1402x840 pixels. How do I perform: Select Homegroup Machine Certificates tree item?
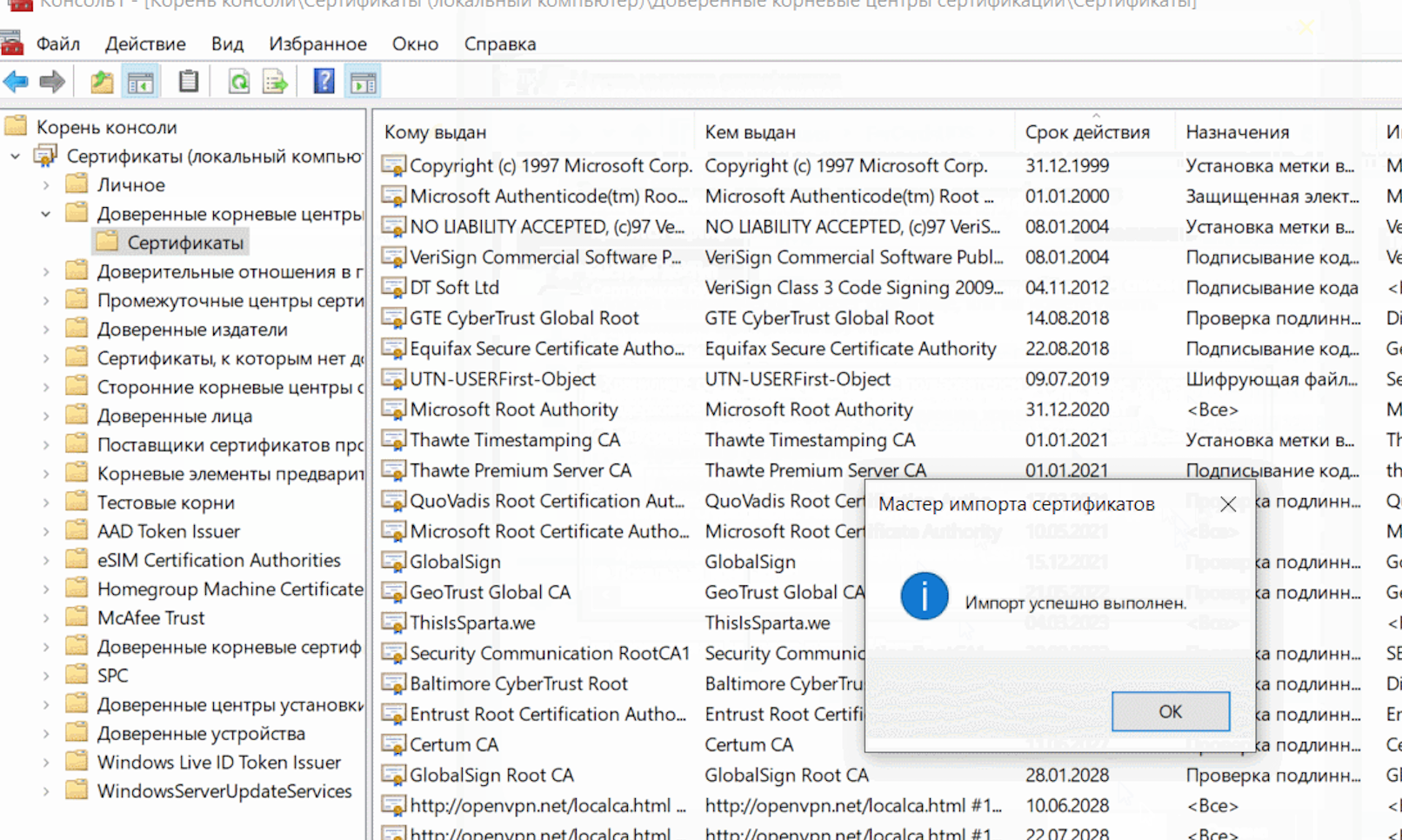pyautogui.click(x=230, y=589)
